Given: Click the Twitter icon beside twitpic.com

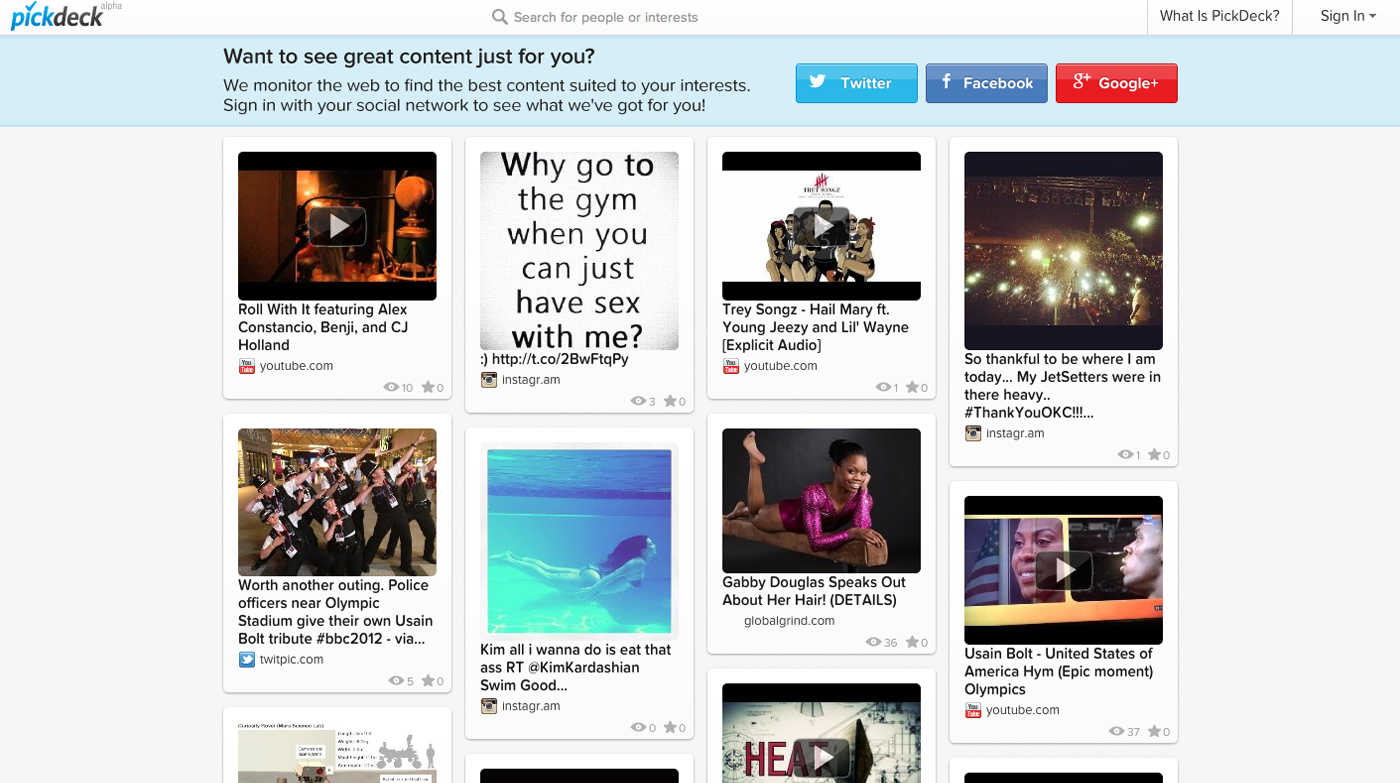Looking at the screenshot, I should click(247, 660).
